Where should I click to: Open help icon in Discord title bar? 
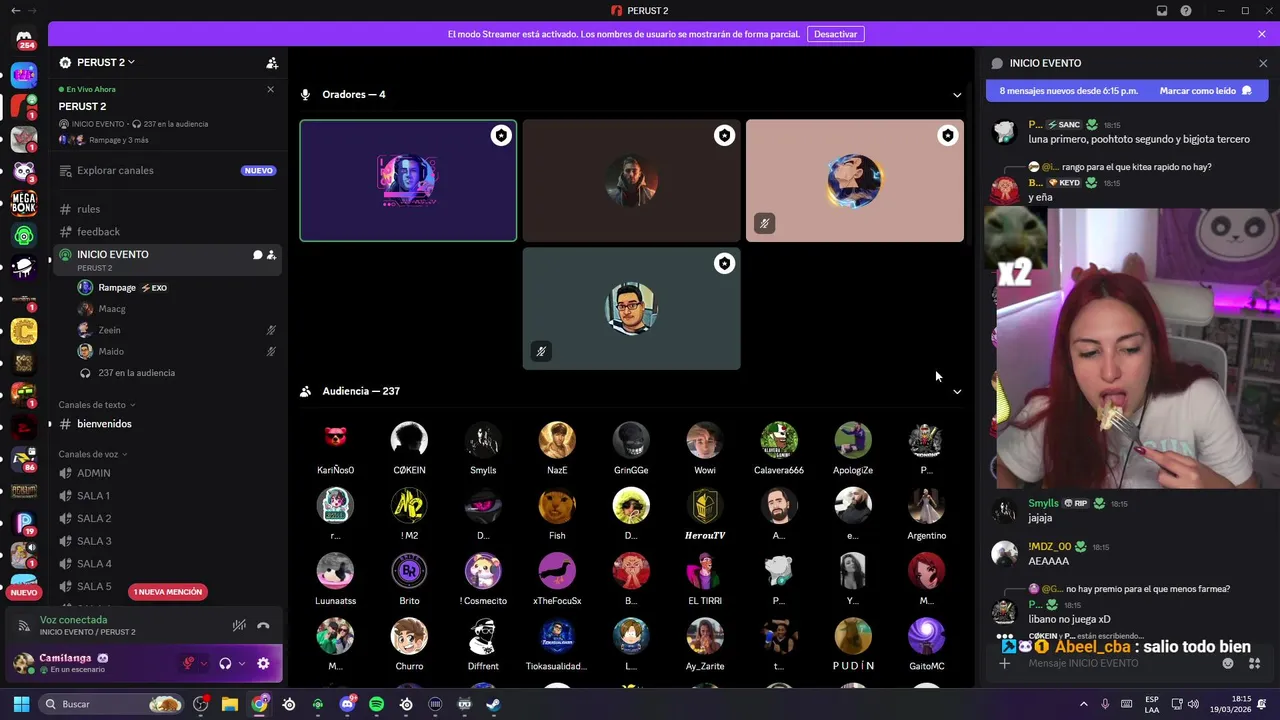tap(1186, 11)
